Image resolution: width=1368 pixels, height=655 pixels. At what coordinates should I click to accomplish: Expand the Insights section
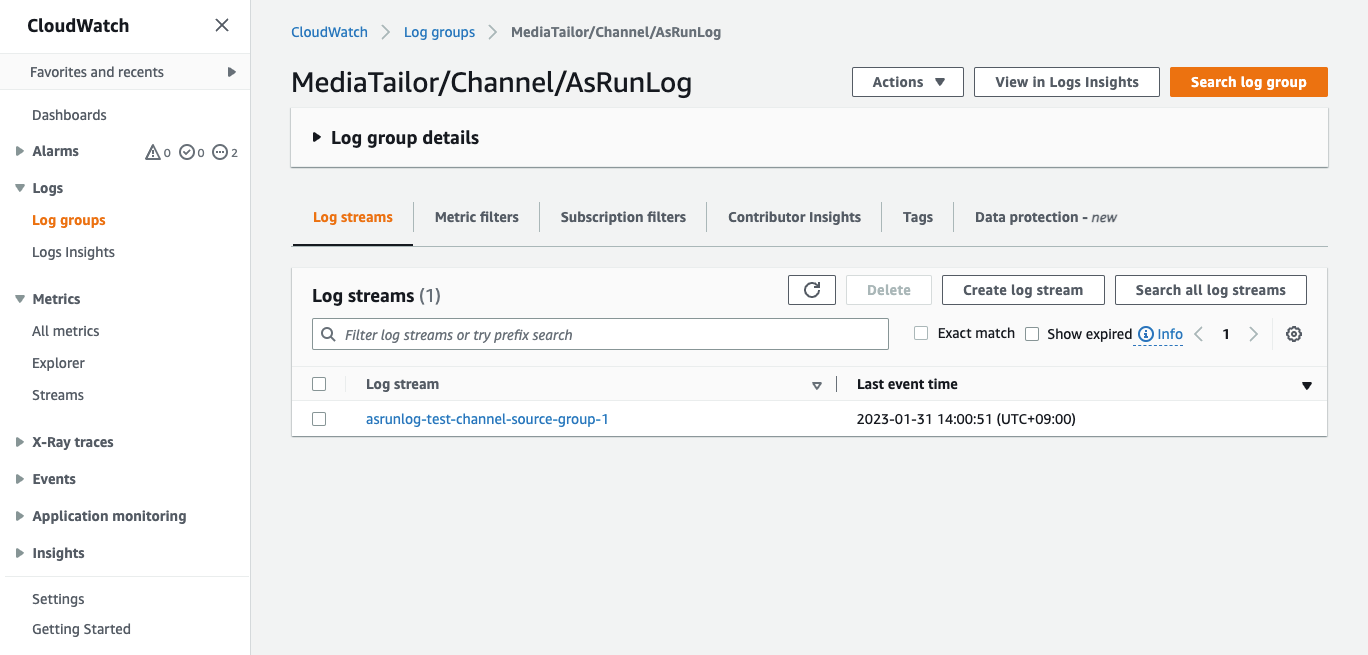[19, 553]
